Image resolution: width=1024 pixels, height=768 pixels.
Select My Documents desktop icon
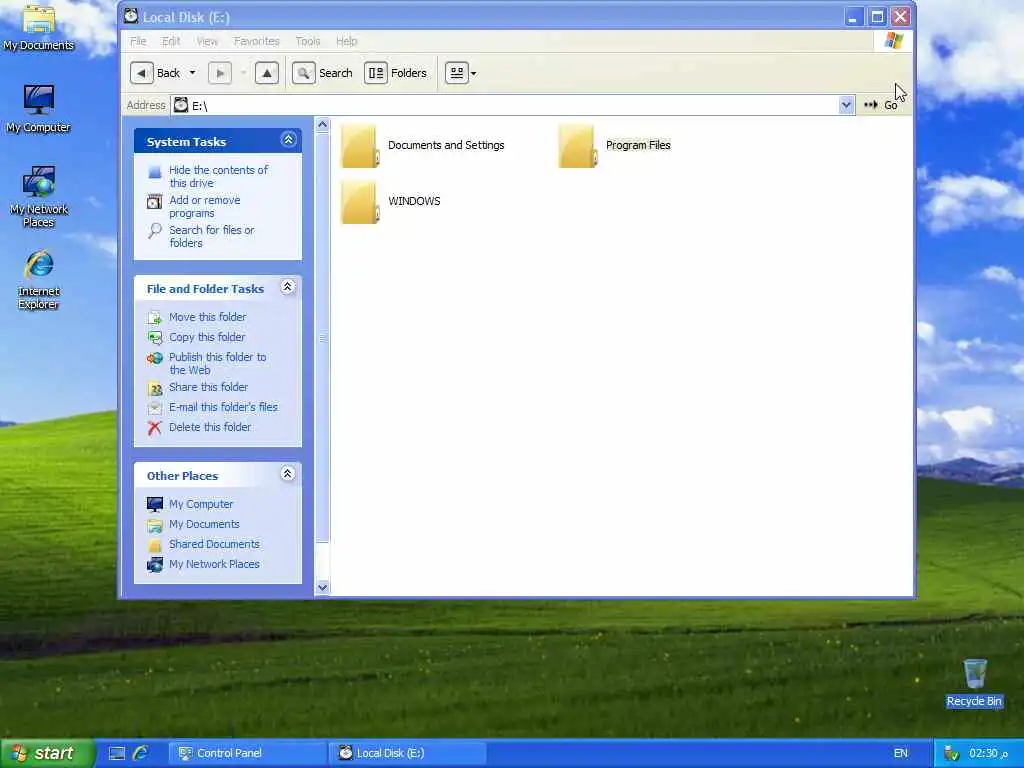(39, 28)
